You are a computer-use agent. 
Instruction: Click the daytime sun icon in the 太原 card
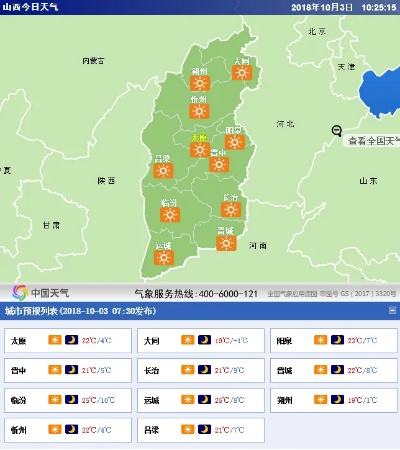(x=55, y=340)
